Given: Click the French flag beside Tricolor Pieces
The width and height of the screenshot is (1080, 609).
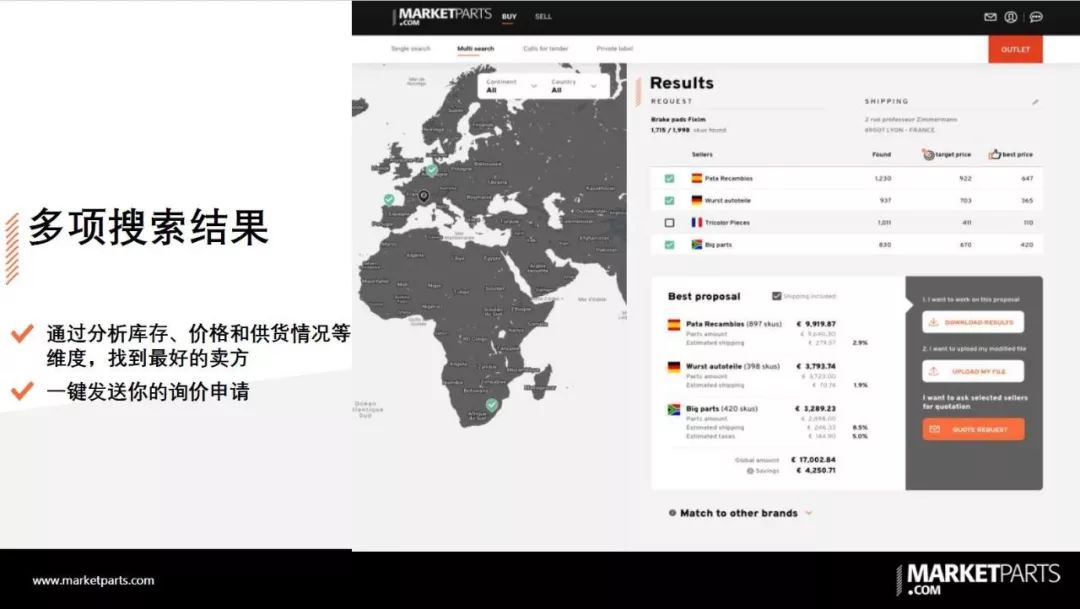Looking at the screenshot, I should pos(696,223).
